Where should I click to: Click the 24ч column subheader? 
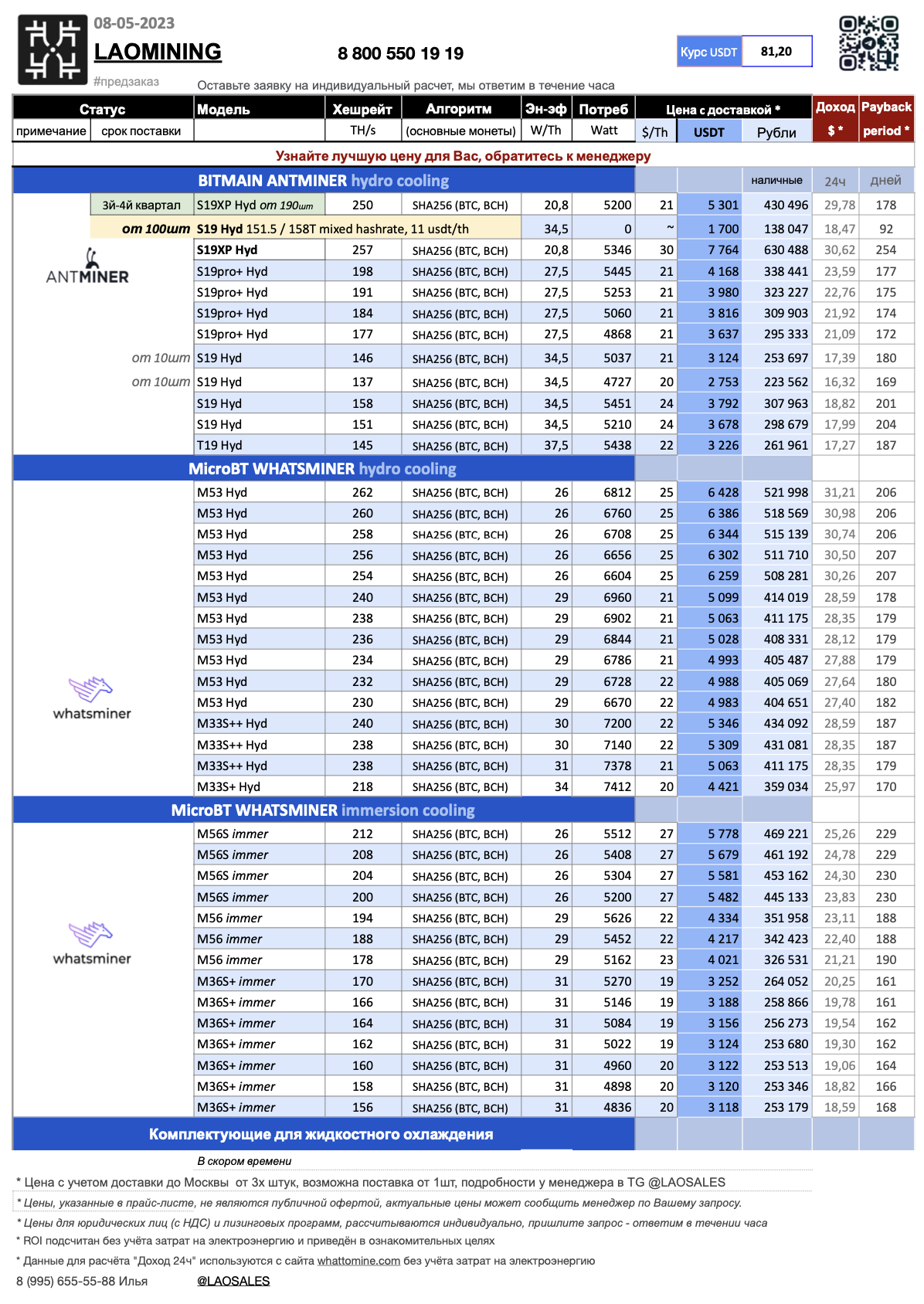point(835,181)
